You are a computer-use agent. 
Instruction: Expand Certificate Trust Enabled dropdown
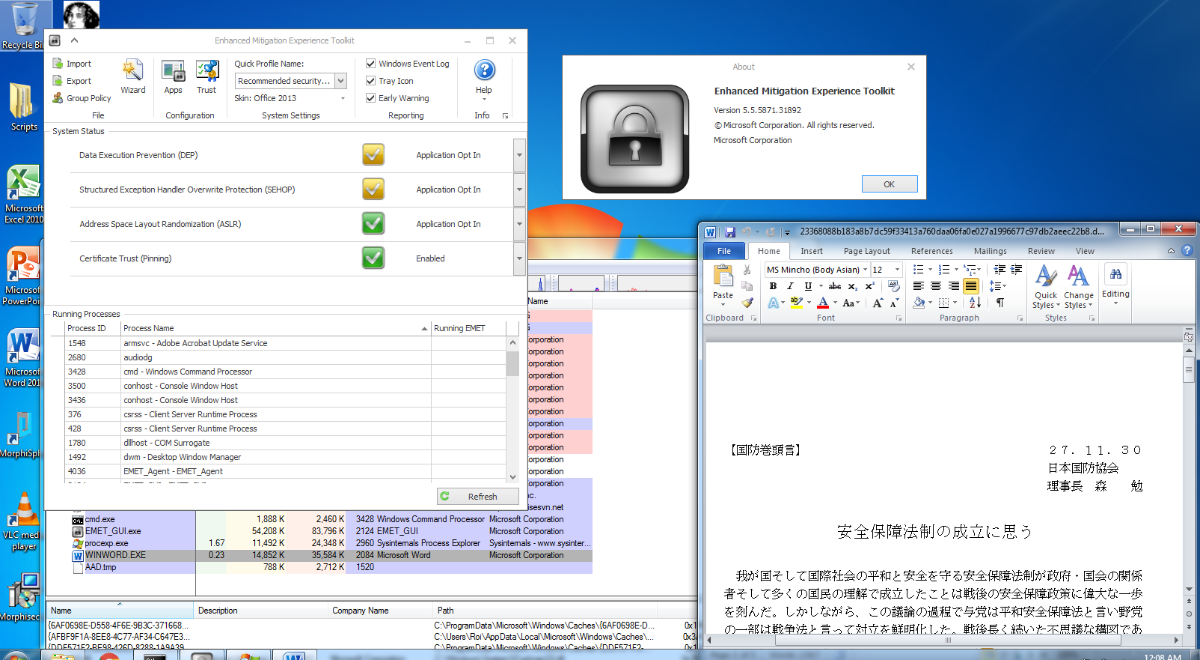pyautogui.click(x=518, y=258)
